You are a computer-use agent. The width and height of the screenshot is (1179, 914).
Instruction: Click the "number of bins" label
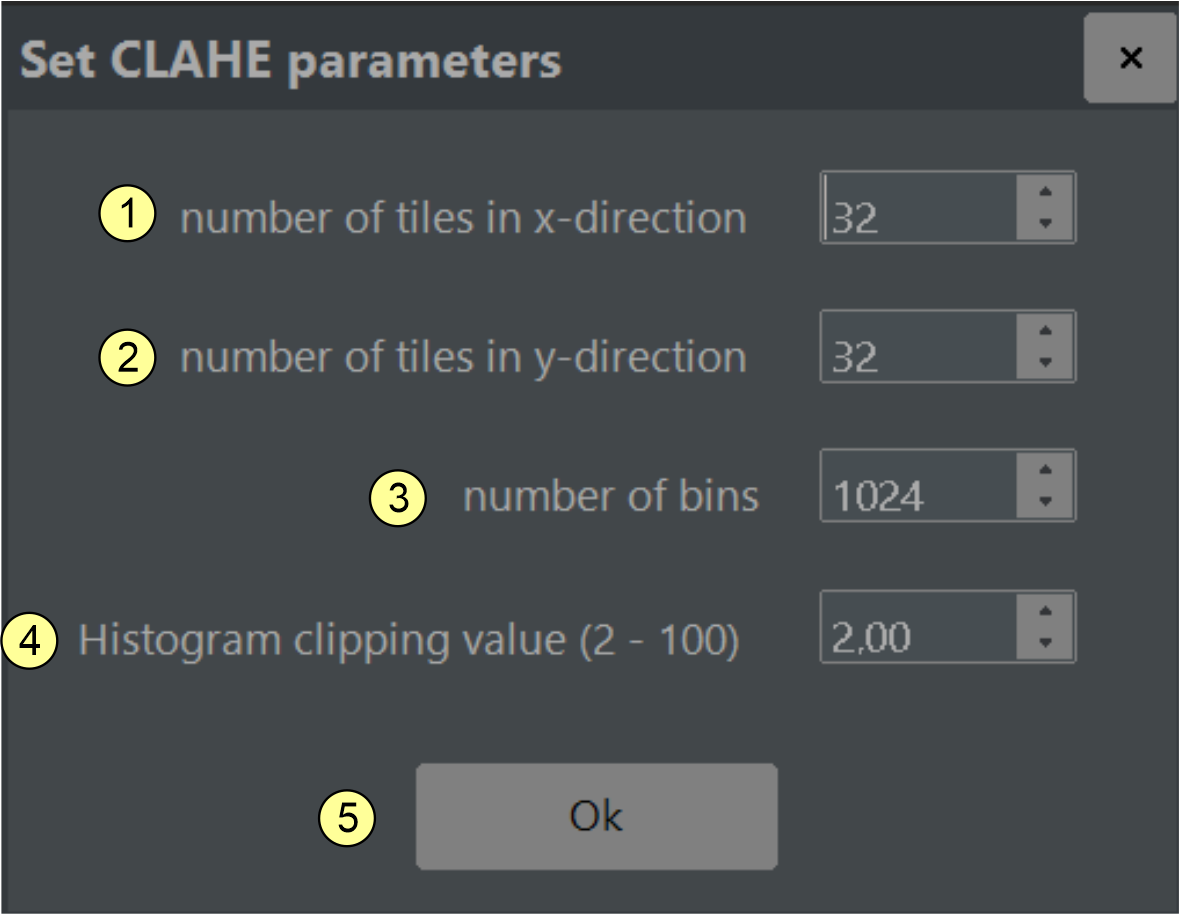tap(610, 496)
